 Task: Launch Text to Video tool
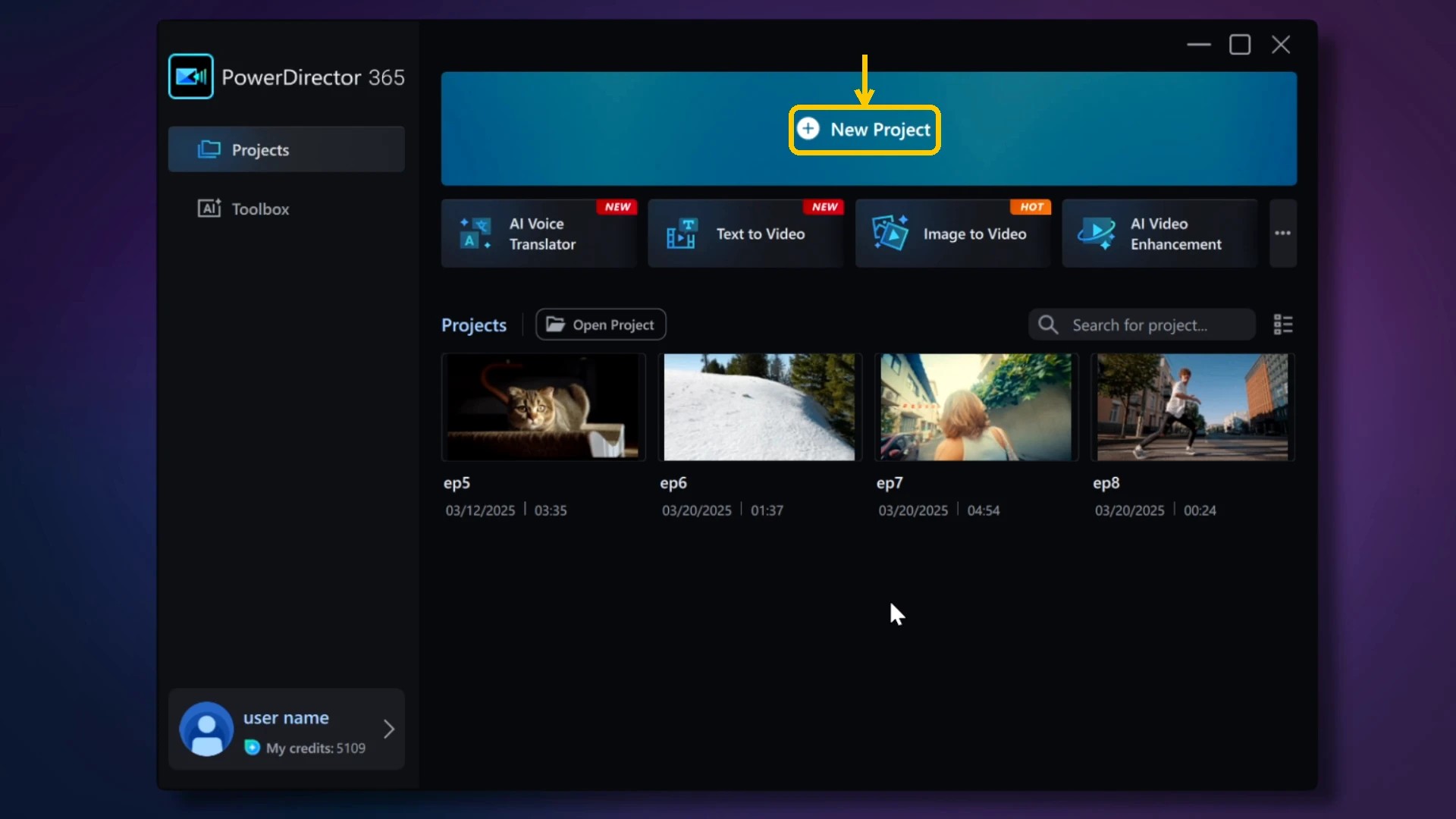pos(745,234)
